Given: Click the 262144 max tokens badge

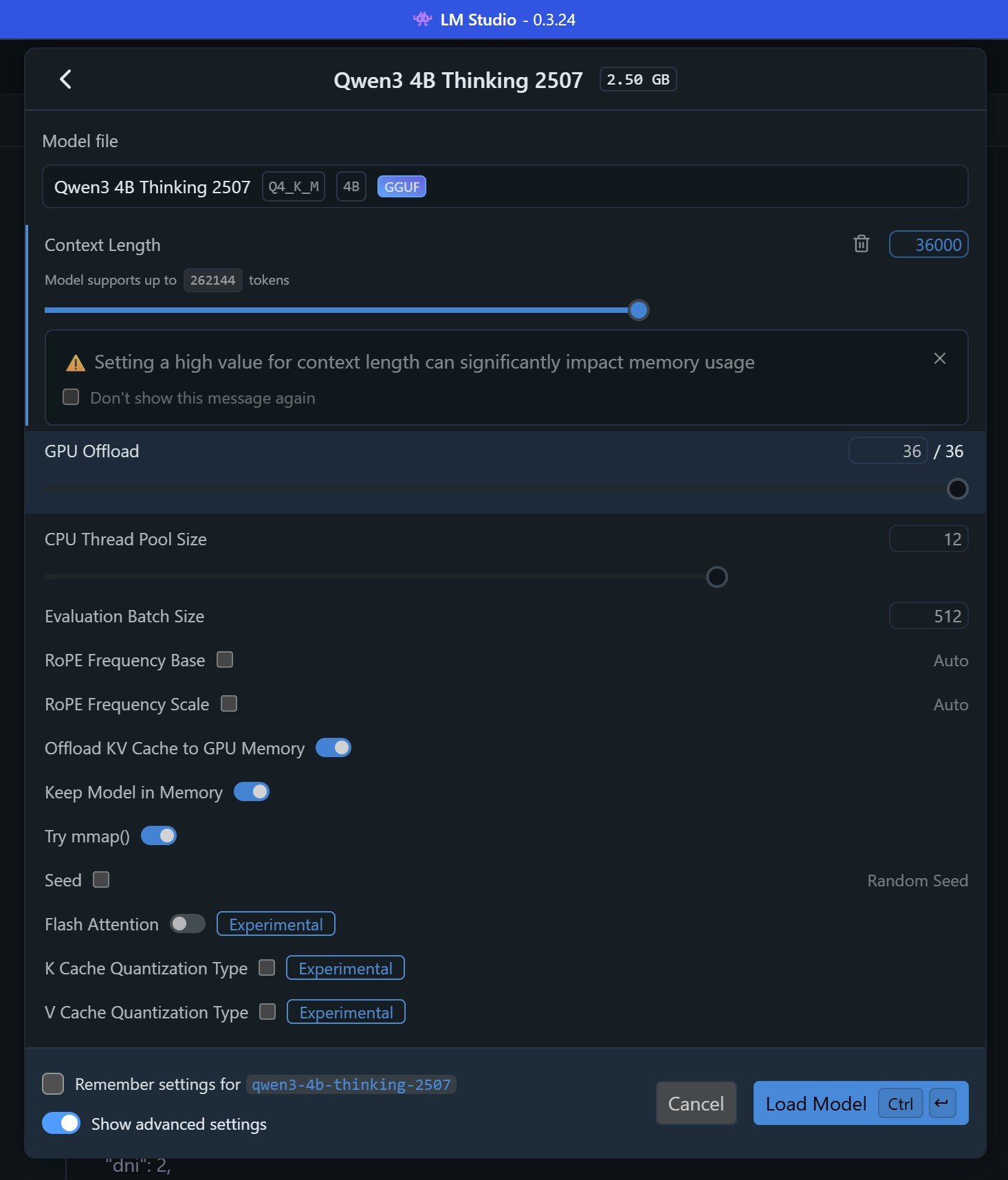Looking at the screenshot, I should coord(212,280).
